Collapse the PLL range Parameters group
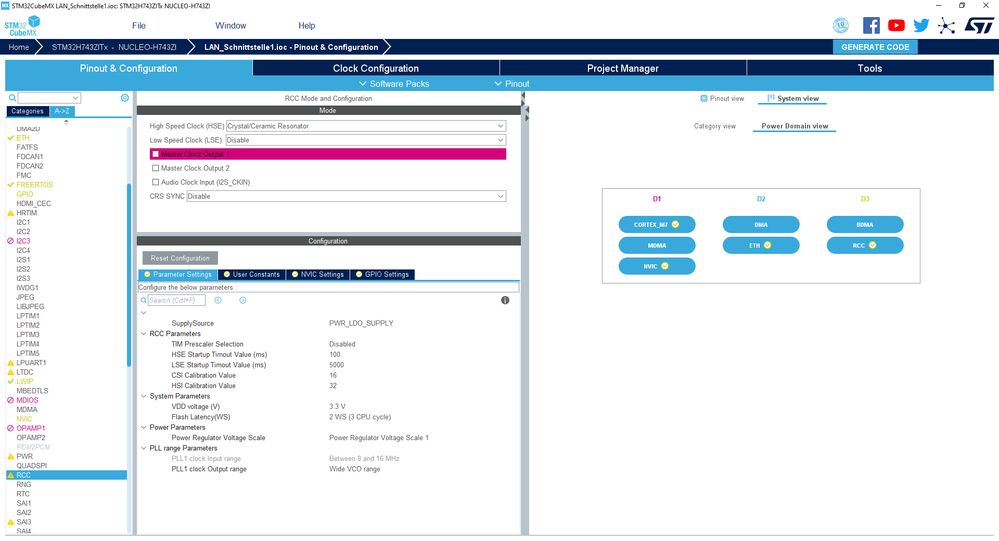The width and height of the screenshot is (999, 541). tap(143, 449)
